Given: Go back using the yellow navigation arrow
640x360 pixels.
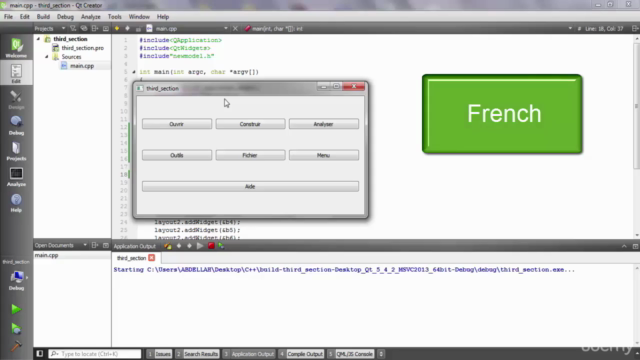Looking at the screenshot, I should 117,29.
